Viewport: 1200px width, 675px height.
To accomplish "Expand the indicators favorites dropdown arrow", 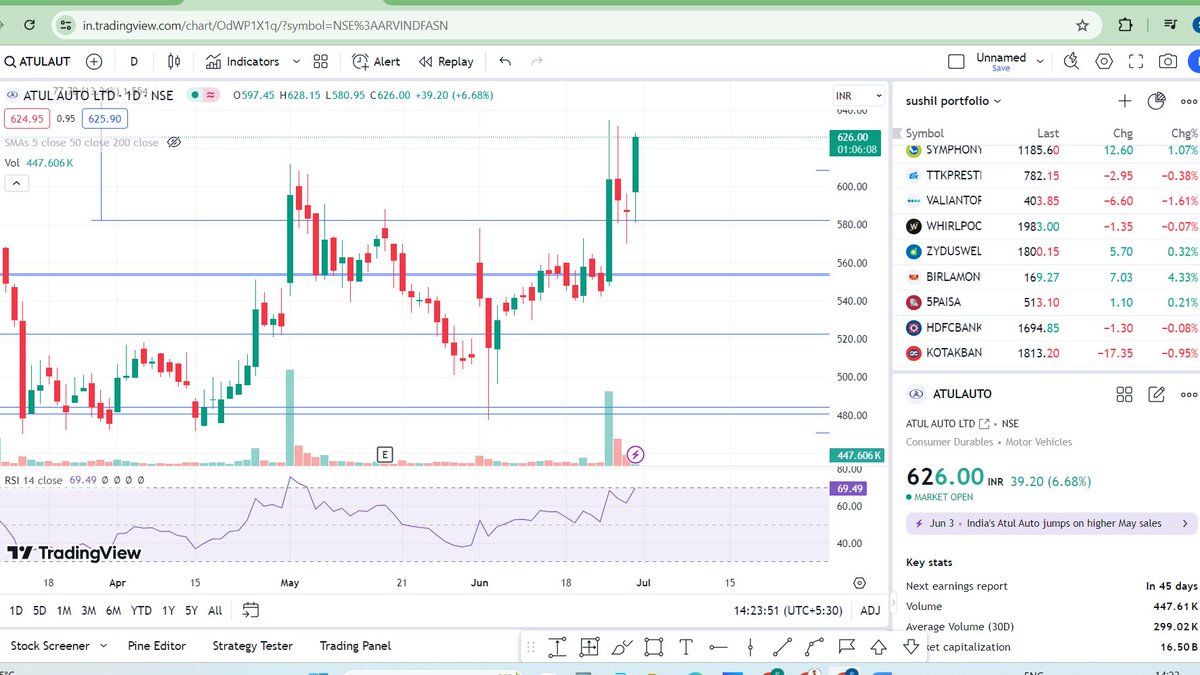I will (x=296, y=61).
